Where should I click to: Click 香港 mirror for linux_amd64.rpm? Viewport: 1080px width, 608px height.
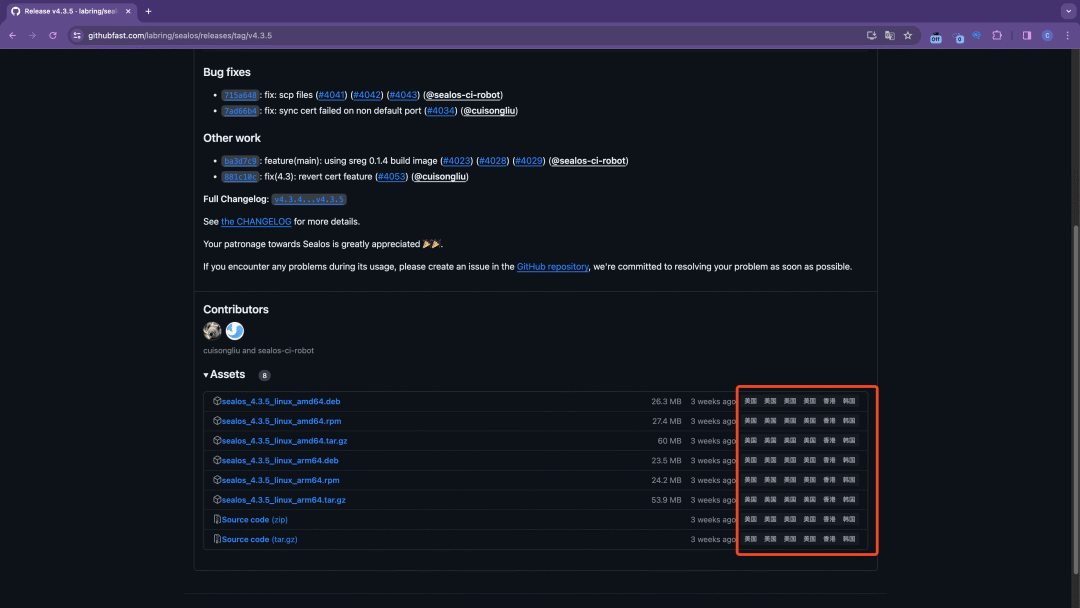(x=829, y=421)
